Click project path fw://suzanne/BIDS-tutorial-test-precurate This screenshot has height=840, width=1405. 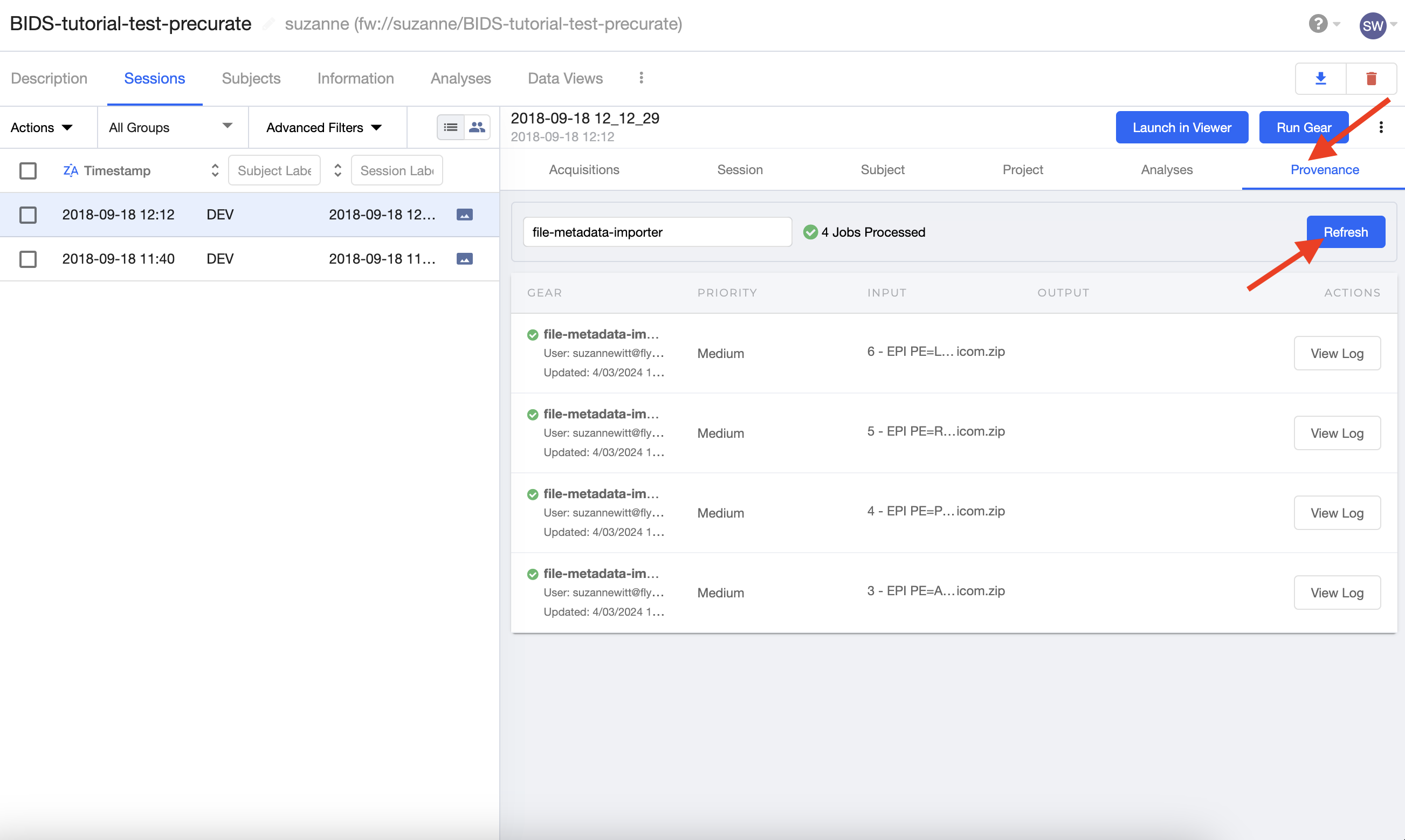[x=518, y=24]
